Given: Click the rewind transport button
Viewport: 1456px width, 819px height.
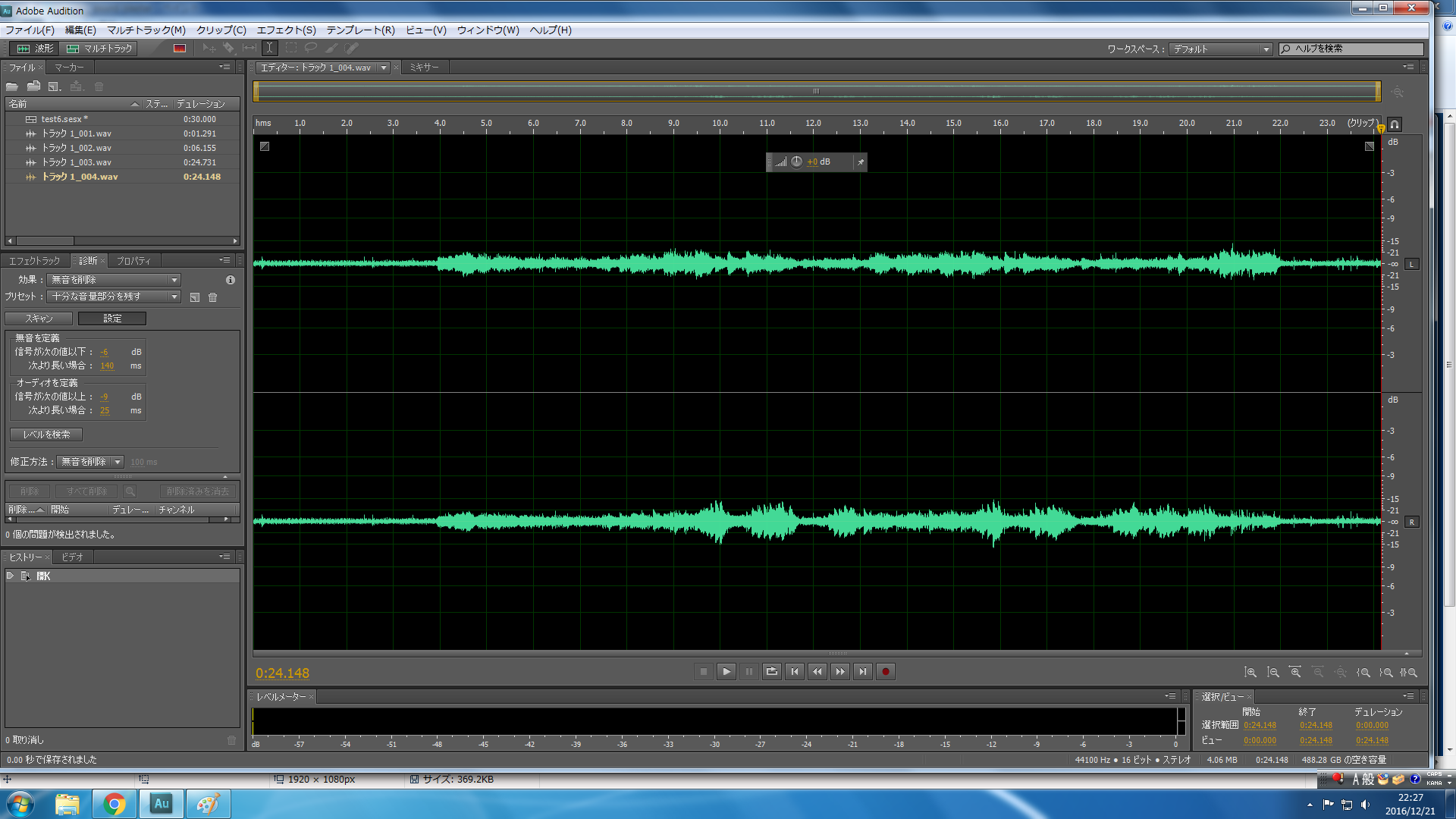Looking at the screenshot, I should tap(817, 672).
